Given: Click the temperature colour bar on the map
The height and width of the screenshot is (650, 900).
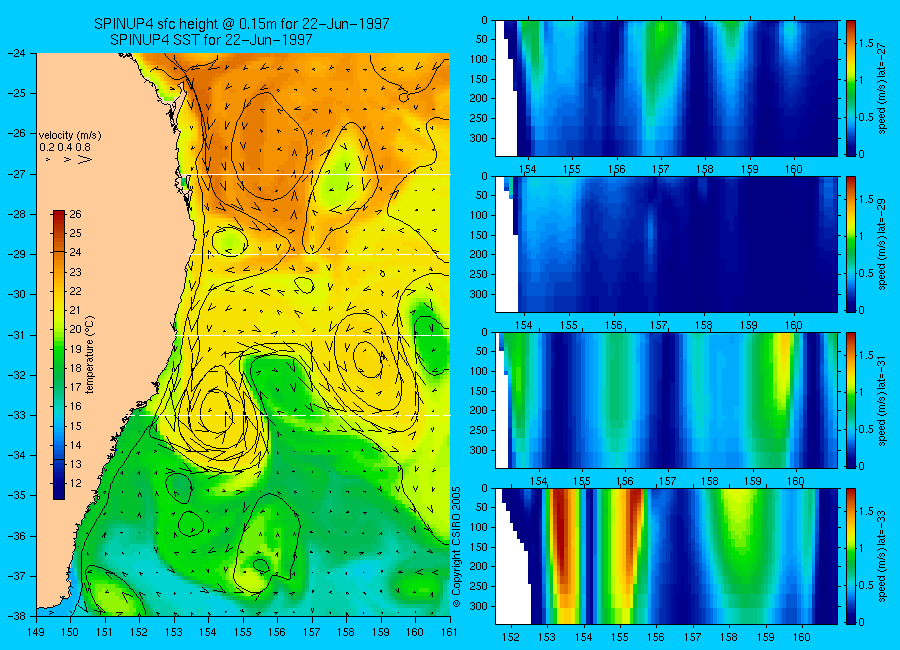Looking at the screenshot, I should coord(59,355).
